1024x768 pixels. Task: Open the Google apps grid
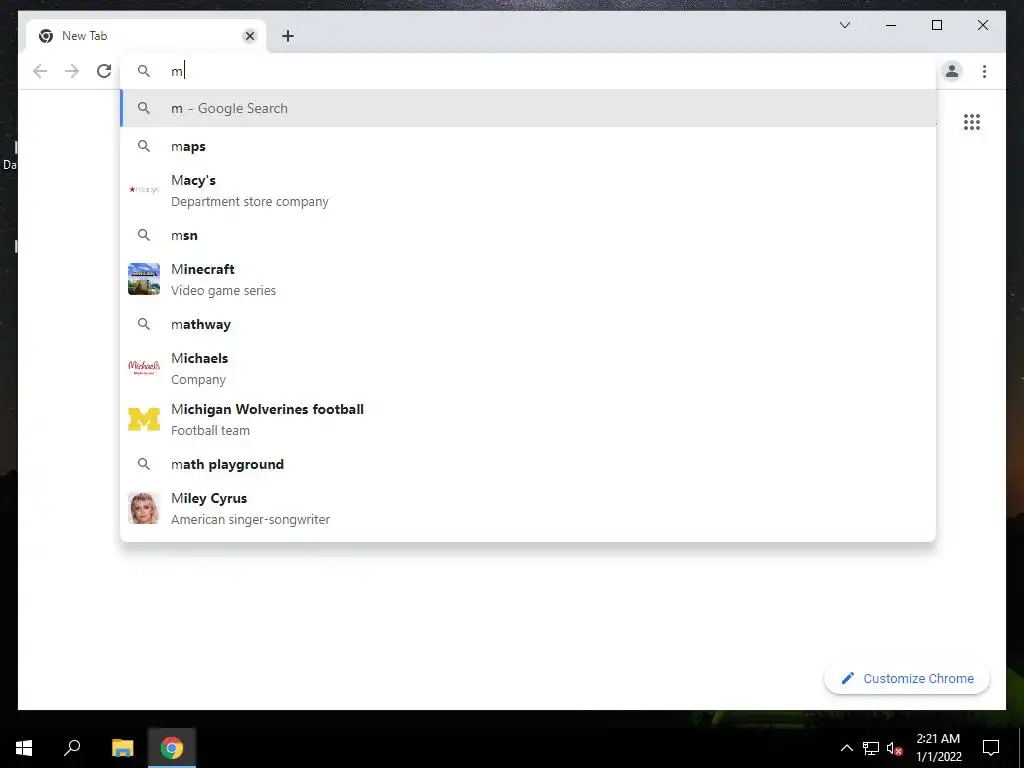pos(972,122)
